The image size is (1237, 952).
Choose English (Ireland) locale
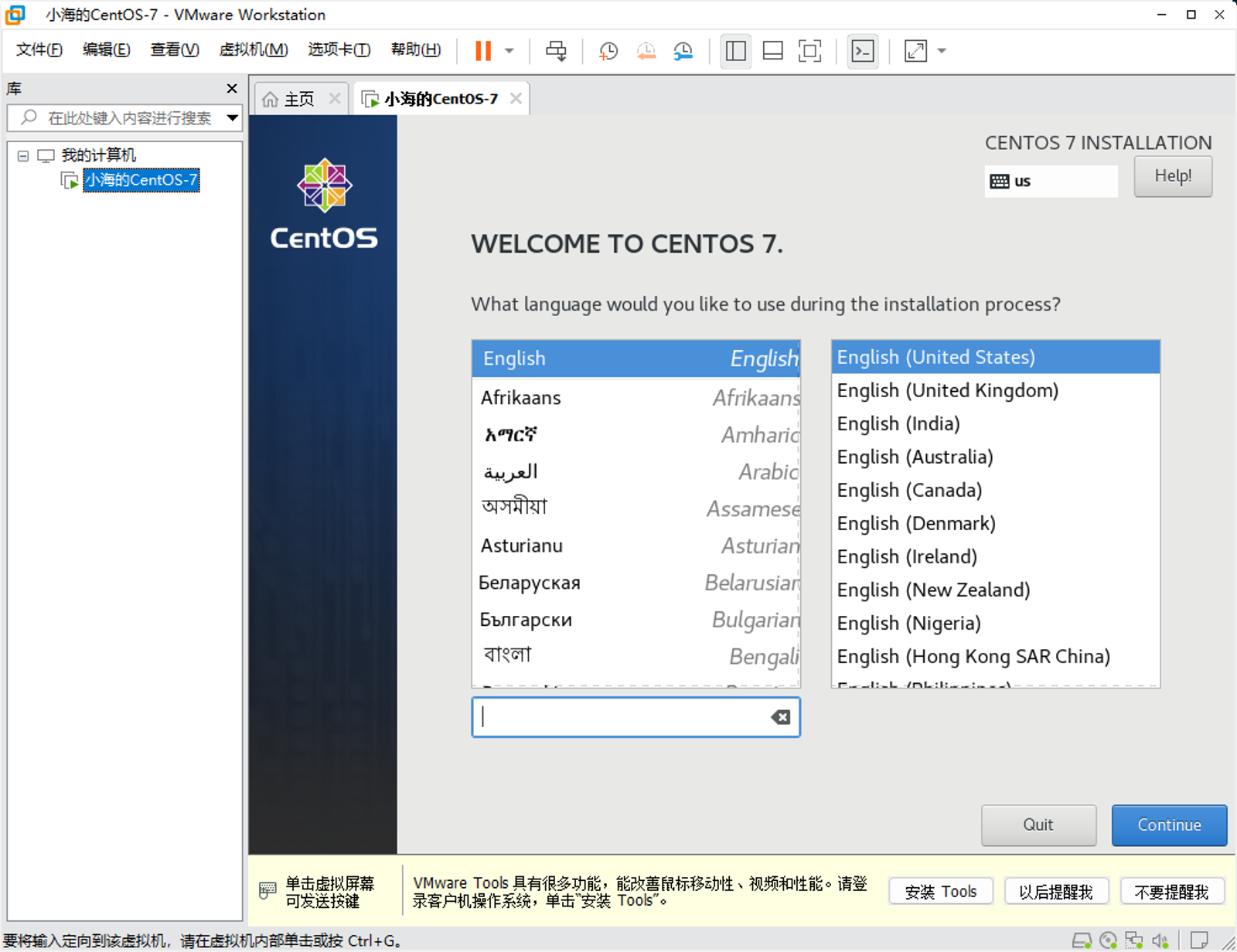[x=996, y=556]
